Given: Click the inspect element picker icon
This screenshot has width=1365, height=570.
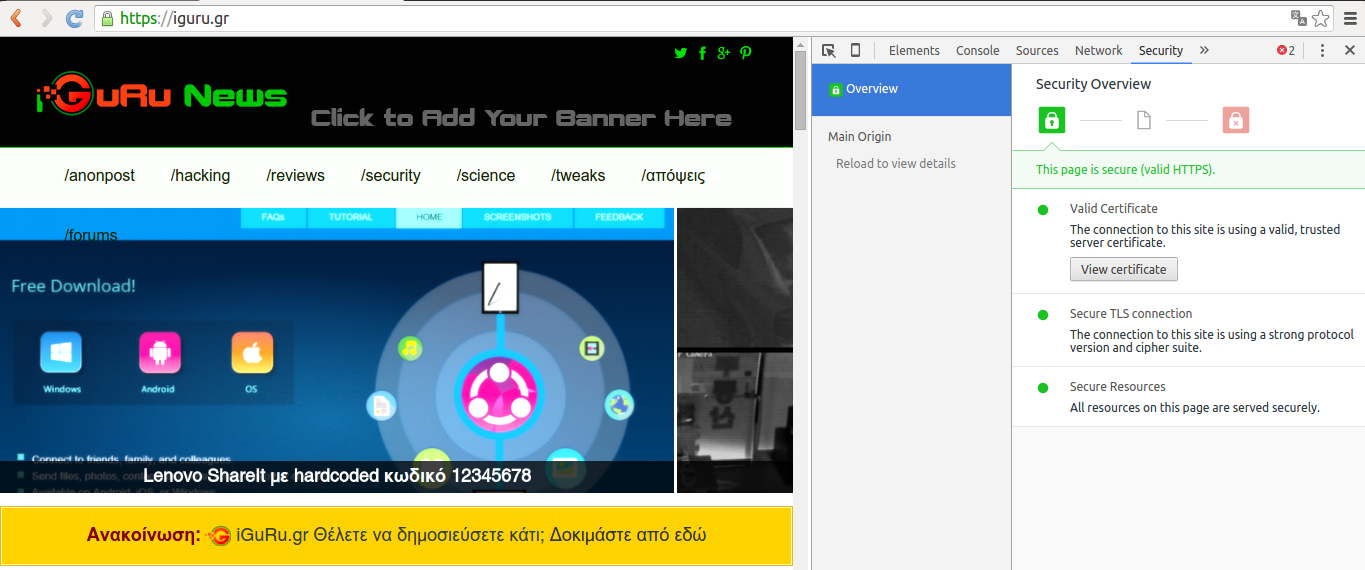Looking at the screenshot, I should tap(828, 51).
